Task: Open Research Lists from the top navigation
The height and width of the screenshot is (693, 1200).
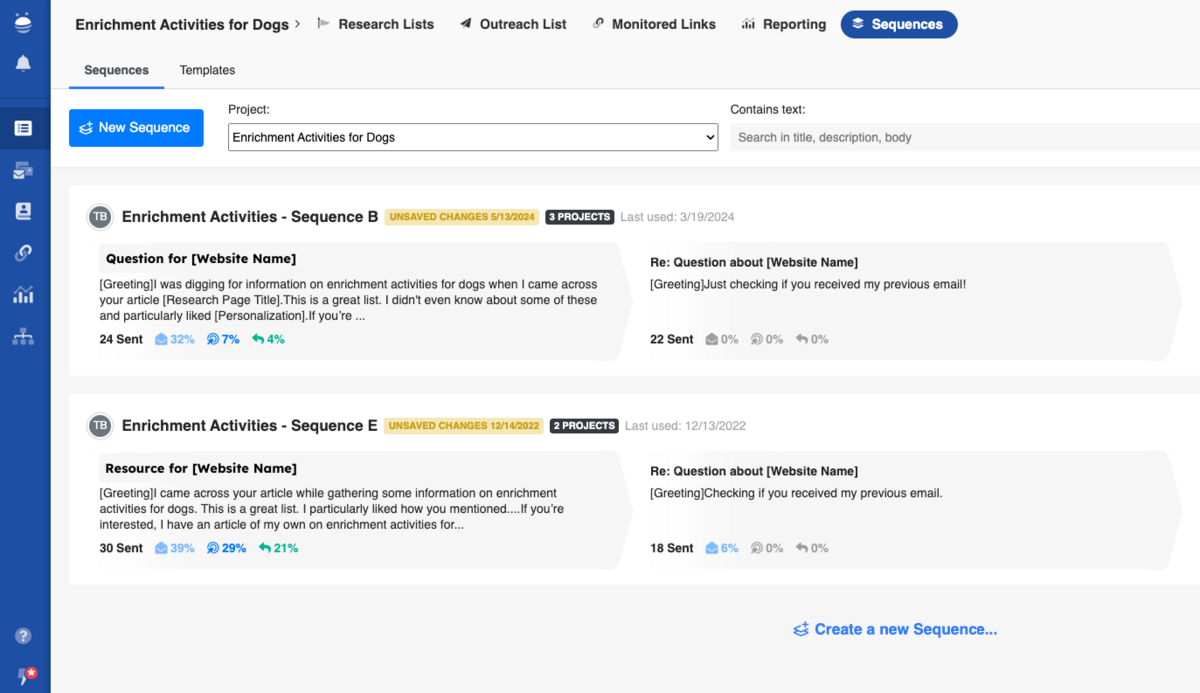Action: click(386, 23)
